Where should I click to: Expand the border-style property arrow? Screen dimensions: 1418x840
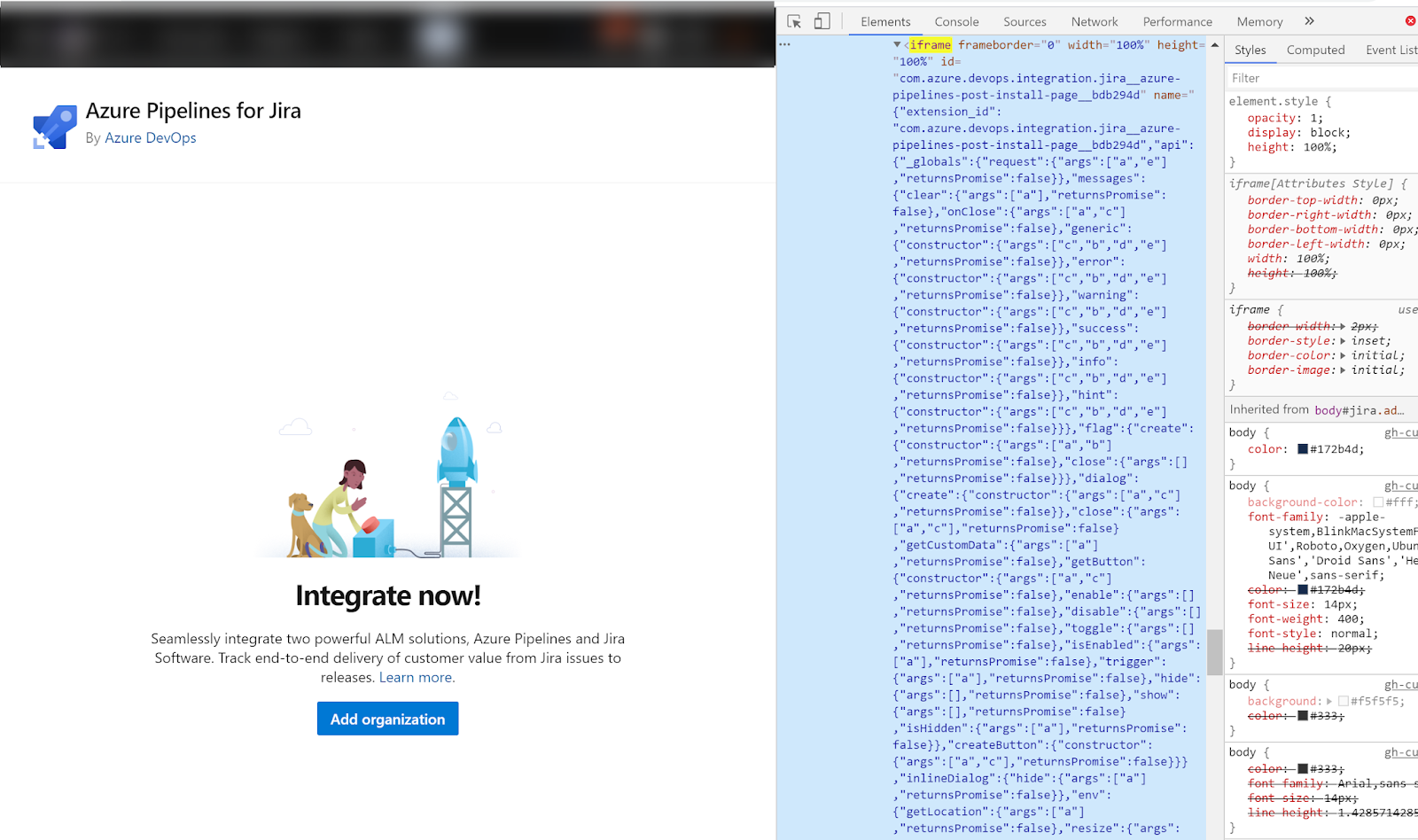click(1342, 340)
